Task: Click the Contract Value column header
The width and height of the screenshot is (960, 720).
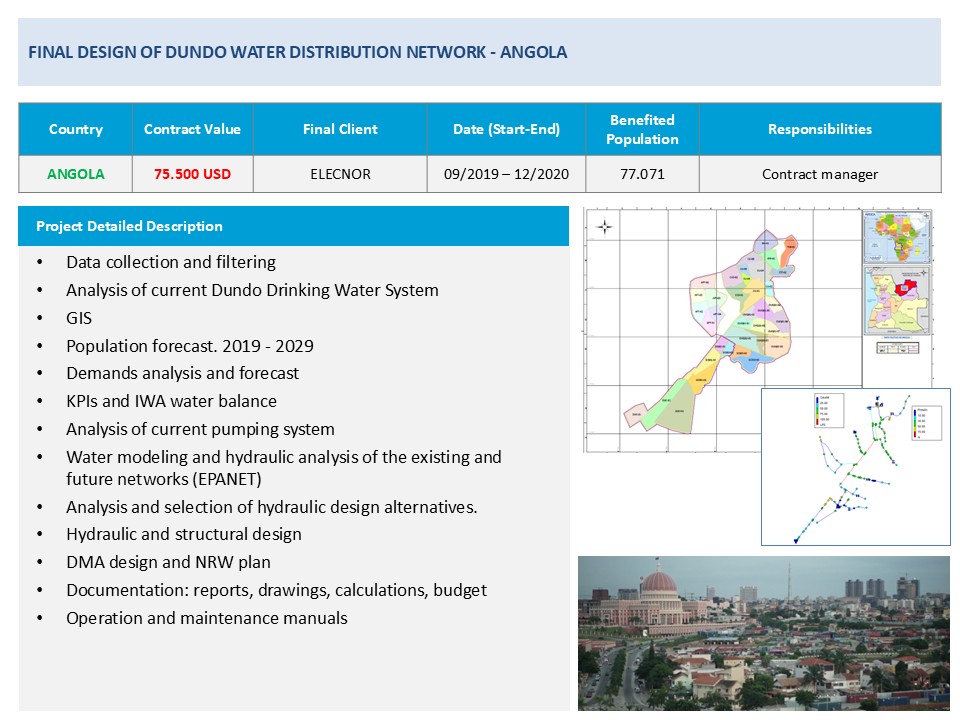Action: pyautogui.click(x=192, y=129)
